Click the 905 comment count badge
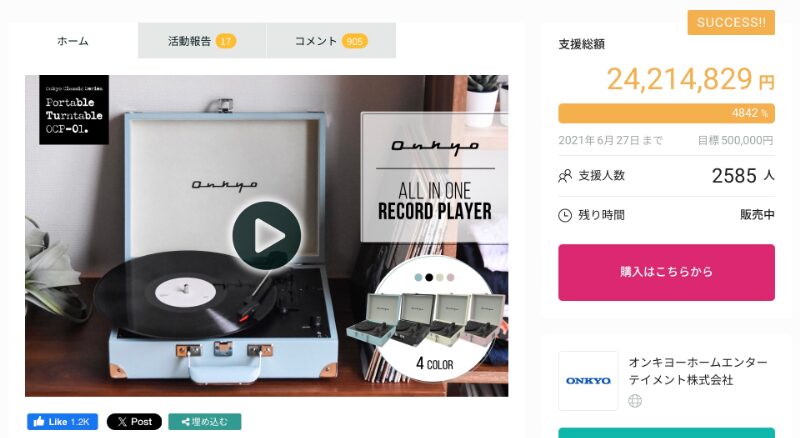Viewport: 800px width, 438px height. (x=355, y=41)
